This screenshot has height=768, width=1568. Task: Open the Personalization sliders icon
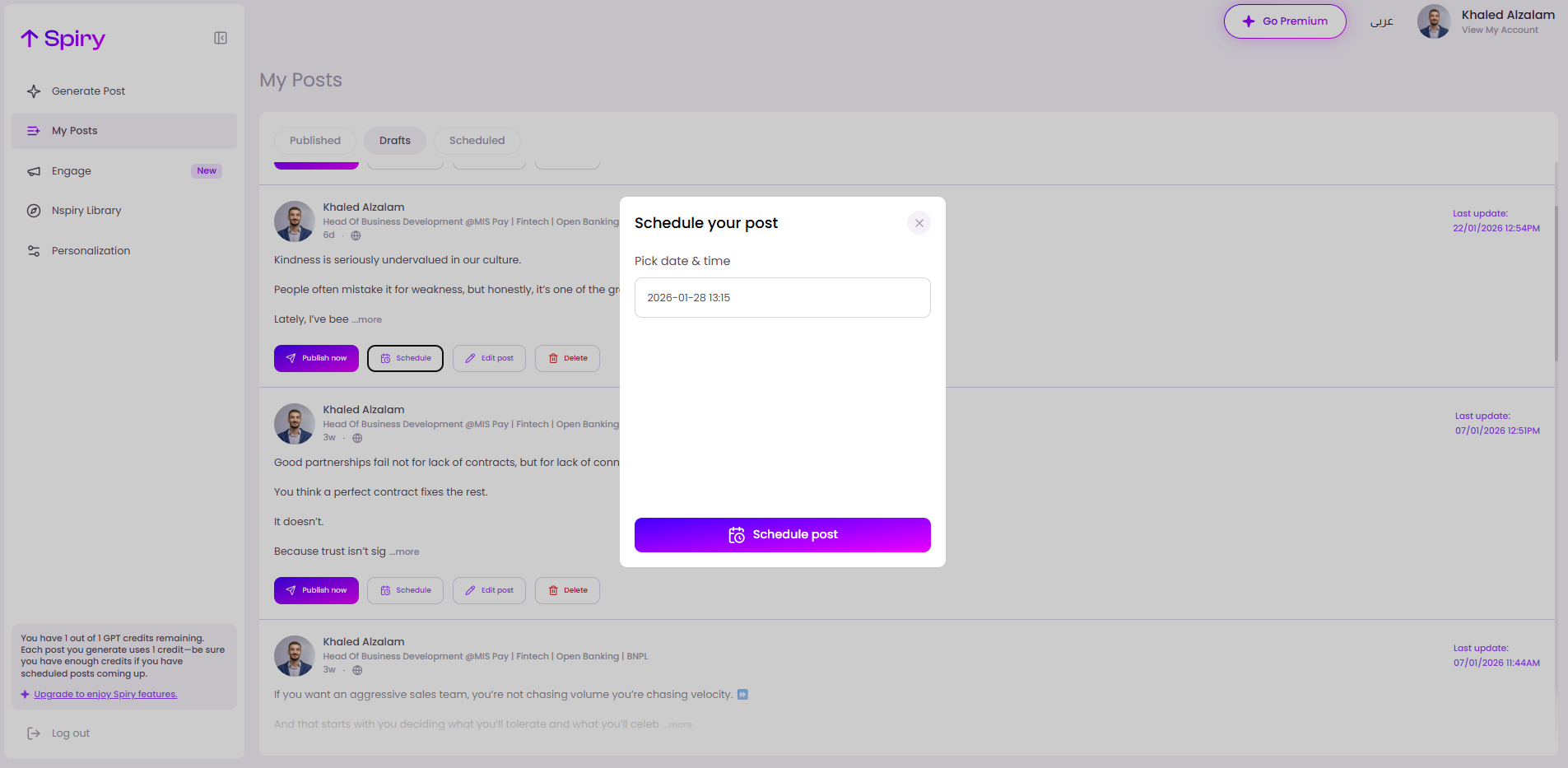pyautogui.click(x=33, y=250)
